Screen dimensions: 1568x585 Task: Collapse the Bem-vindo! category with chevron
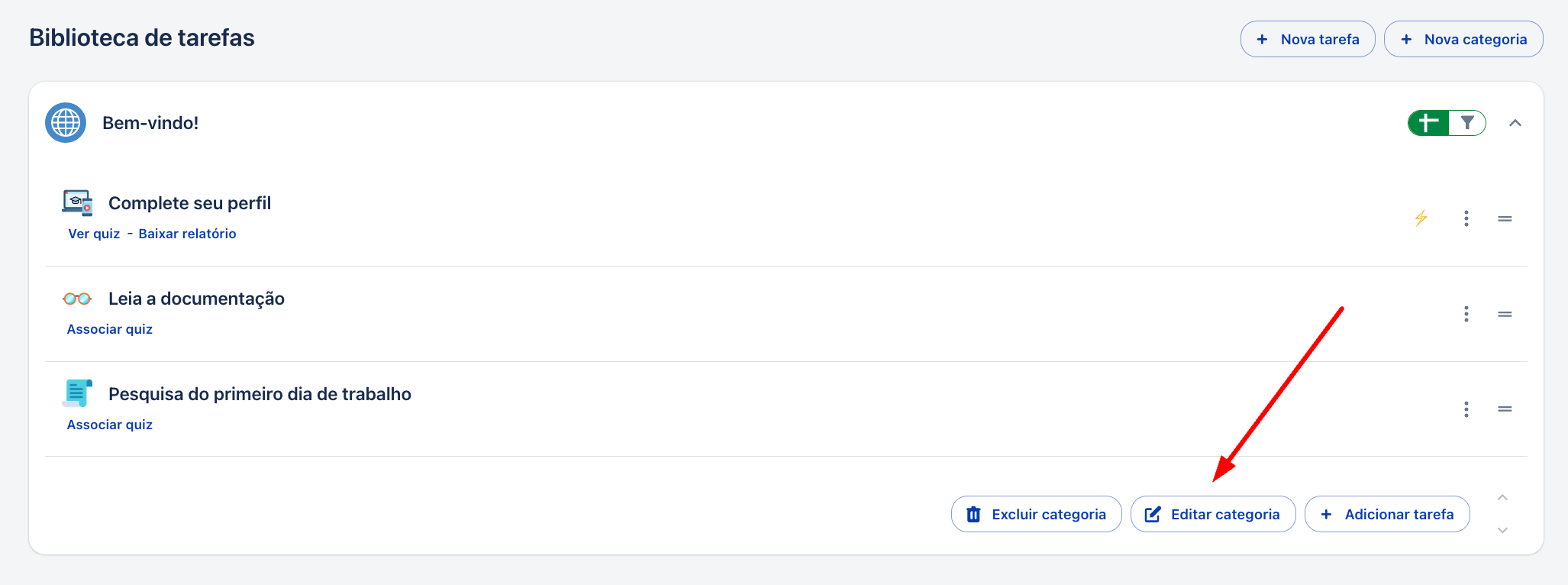(1515, 123)
